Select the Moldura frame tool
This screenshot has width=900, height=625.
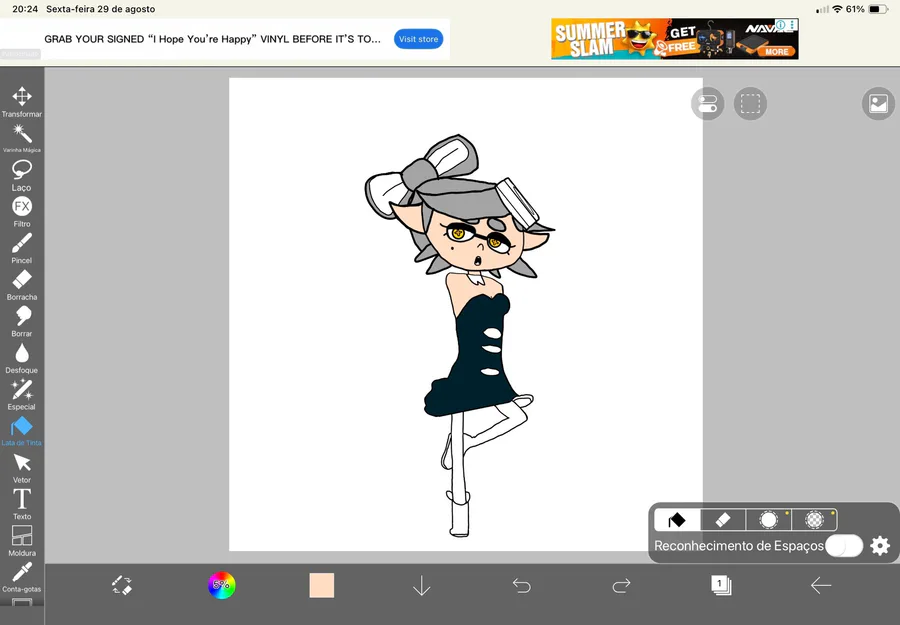coord(22,541)
